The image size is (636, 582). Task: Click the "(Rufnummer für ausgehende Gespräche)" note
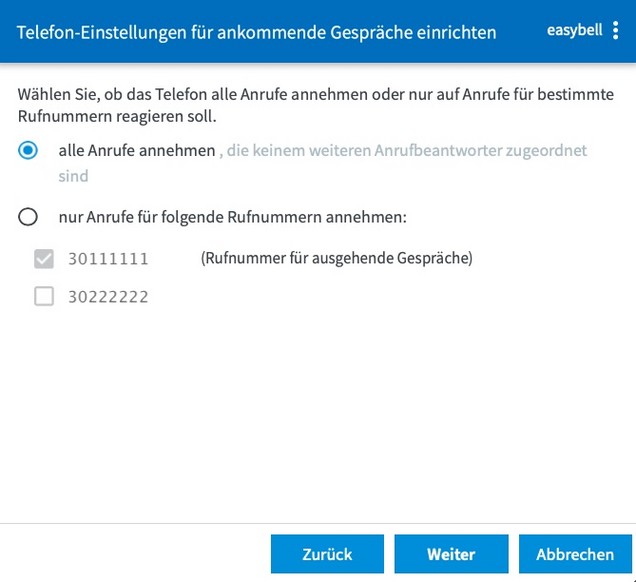point(336,259)
